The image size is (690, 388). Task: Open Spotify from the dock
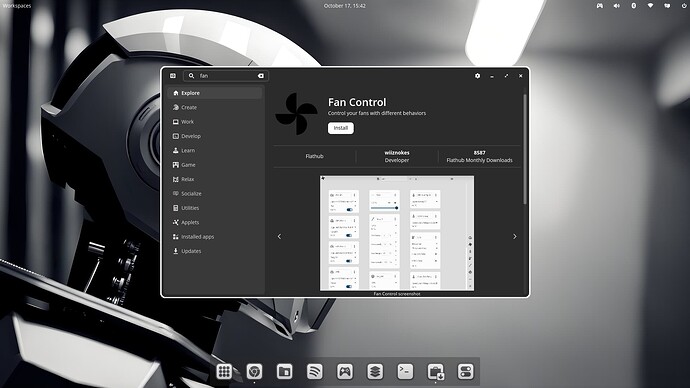(315, 372)
